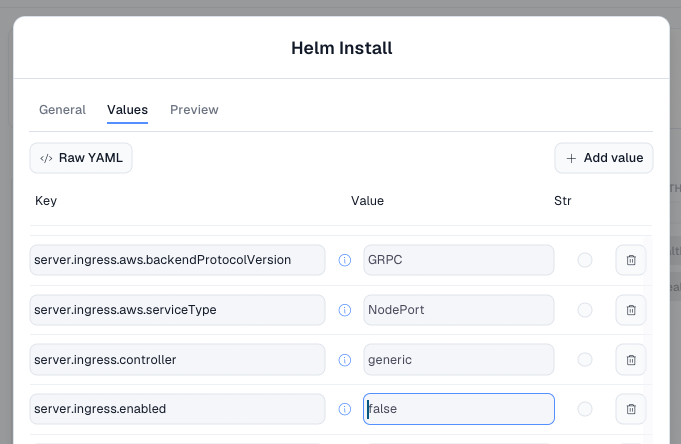Edit the GRPC value field
Viewport: 681px width, 444px height.
click(x=459, y=260)
